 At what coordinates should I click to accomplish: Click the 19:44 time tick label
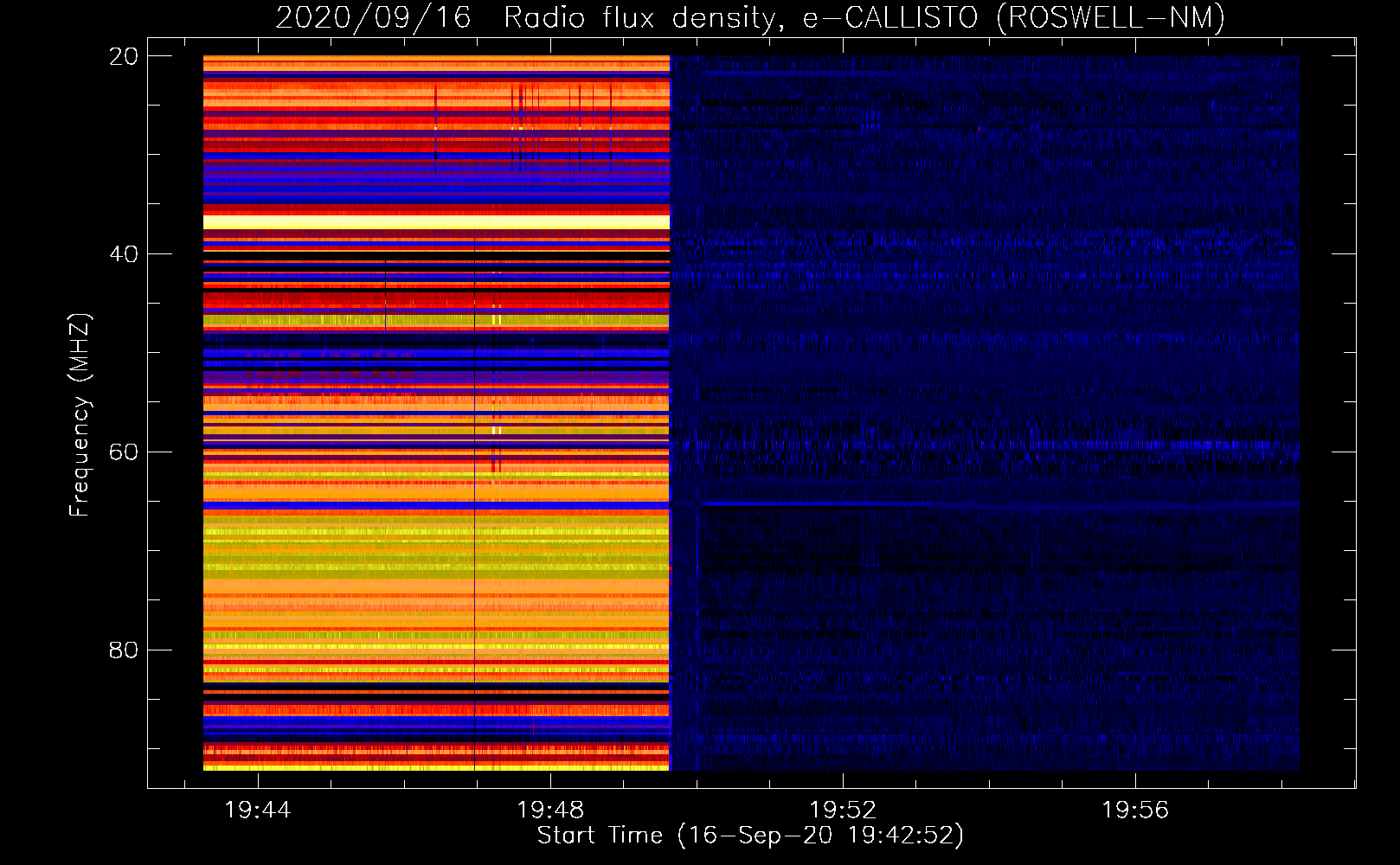point(258,811)
